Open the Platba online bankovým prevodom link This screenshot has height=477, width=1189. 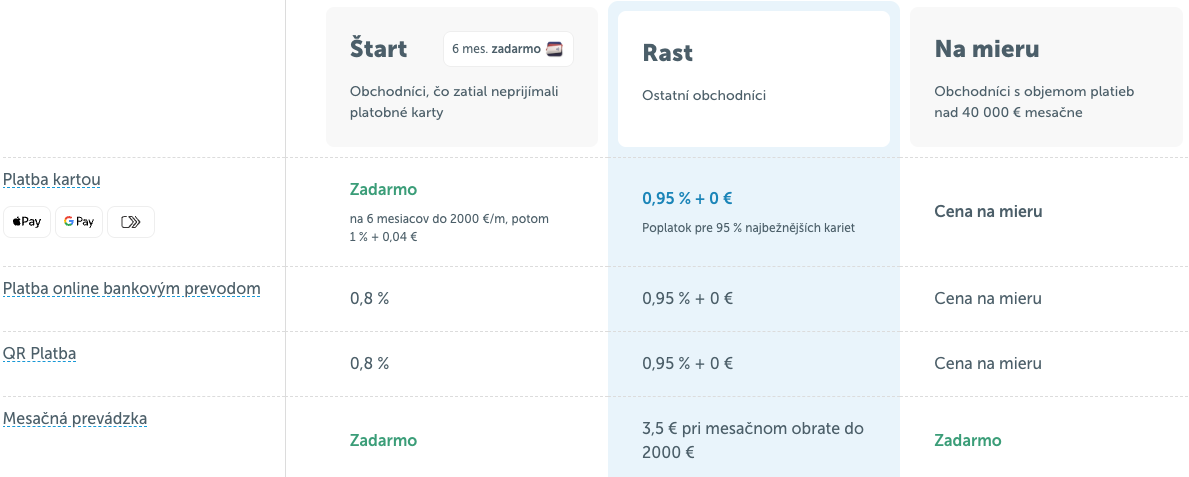point(131,289)
